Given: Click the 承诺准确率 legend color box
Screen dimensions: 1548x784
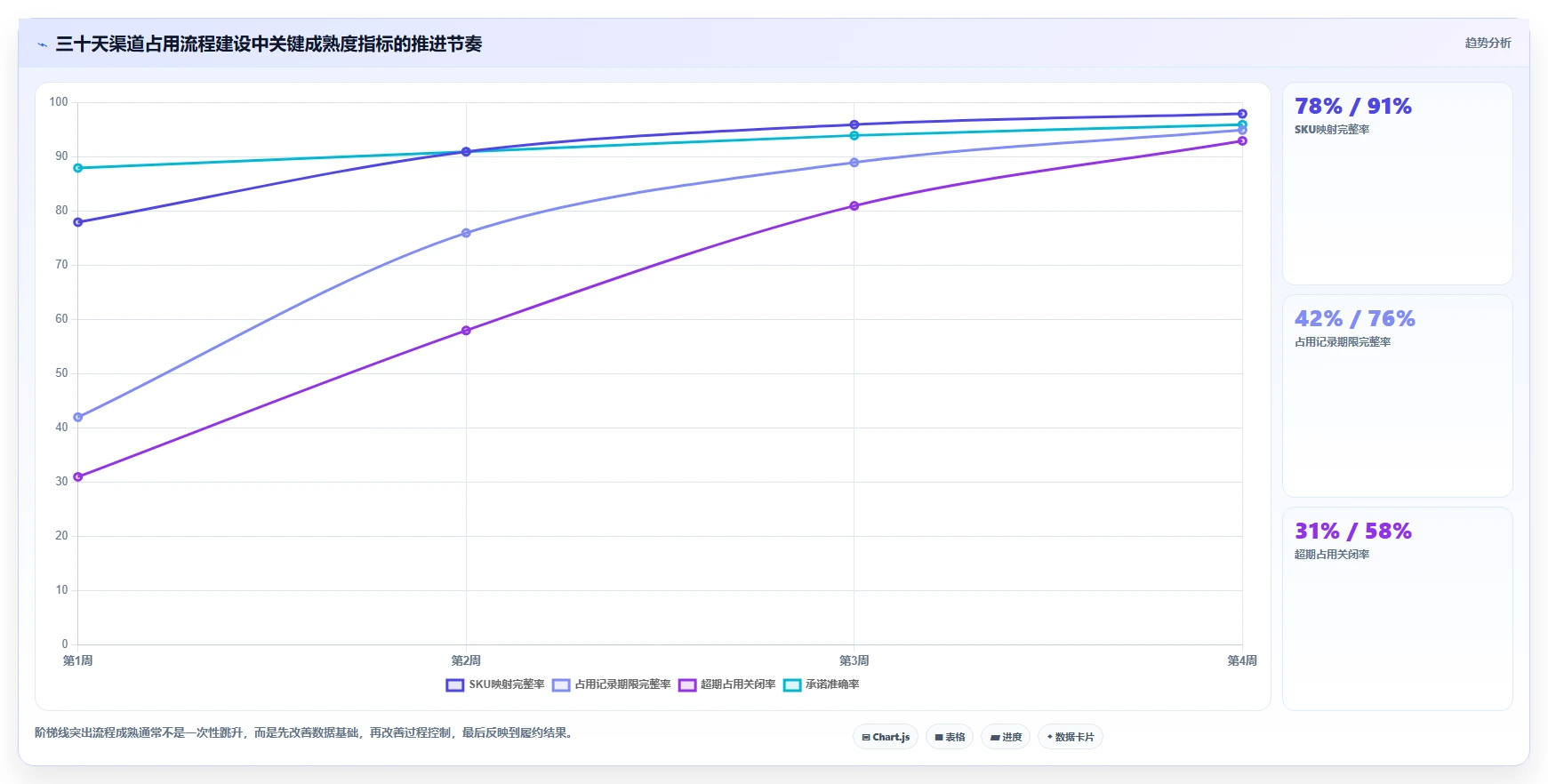Looking at the screenshot, I should (x=792, y=685).
